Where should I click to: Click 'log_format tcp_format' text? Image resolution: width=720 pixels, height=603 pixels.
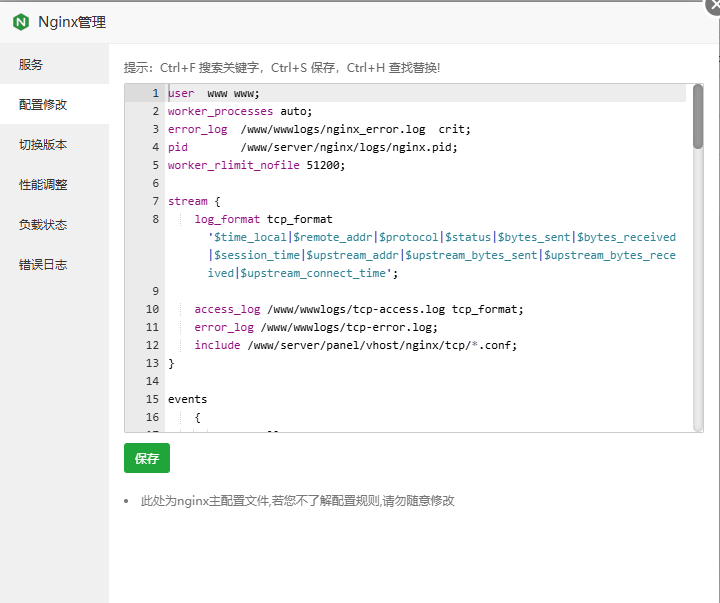[x=263, y=219]
